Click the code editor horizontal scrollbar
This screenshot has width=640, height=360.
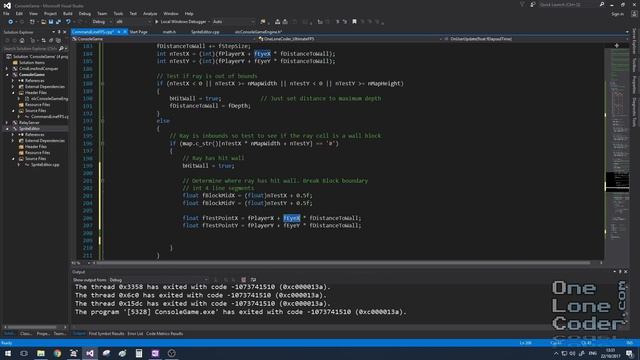[x=342, y=263]
